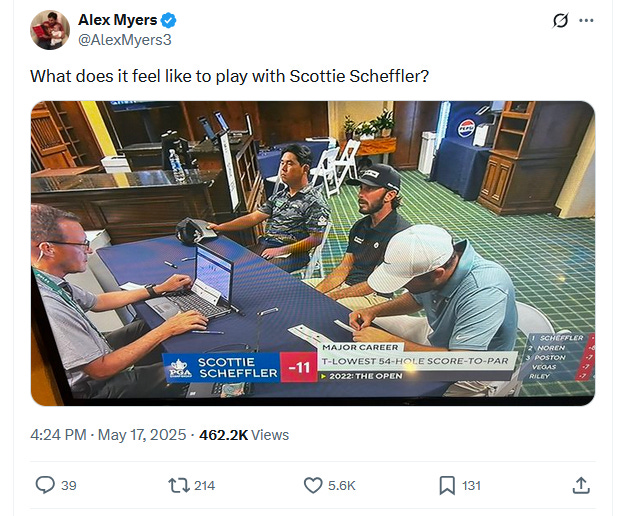619x516 pixels.
Task: Click the repost arrows icon
Action: (x=179, y=485)
